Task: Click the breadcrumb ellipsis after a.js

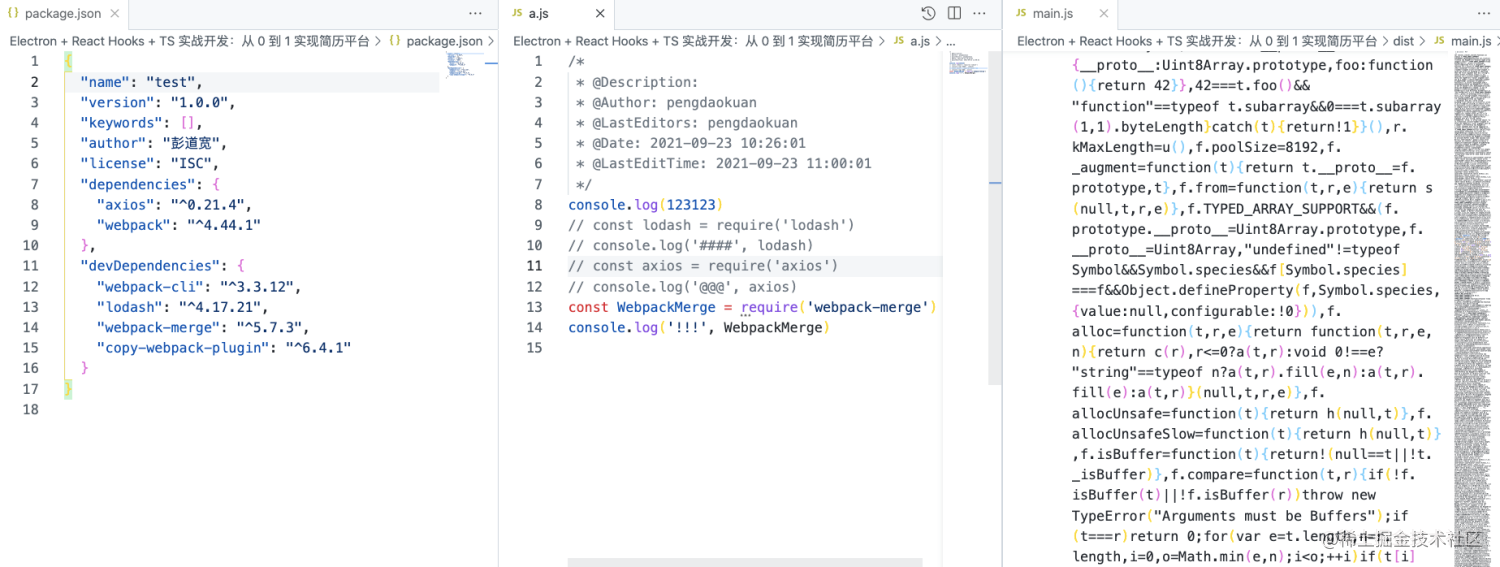Action: click(x=950, y=41)
